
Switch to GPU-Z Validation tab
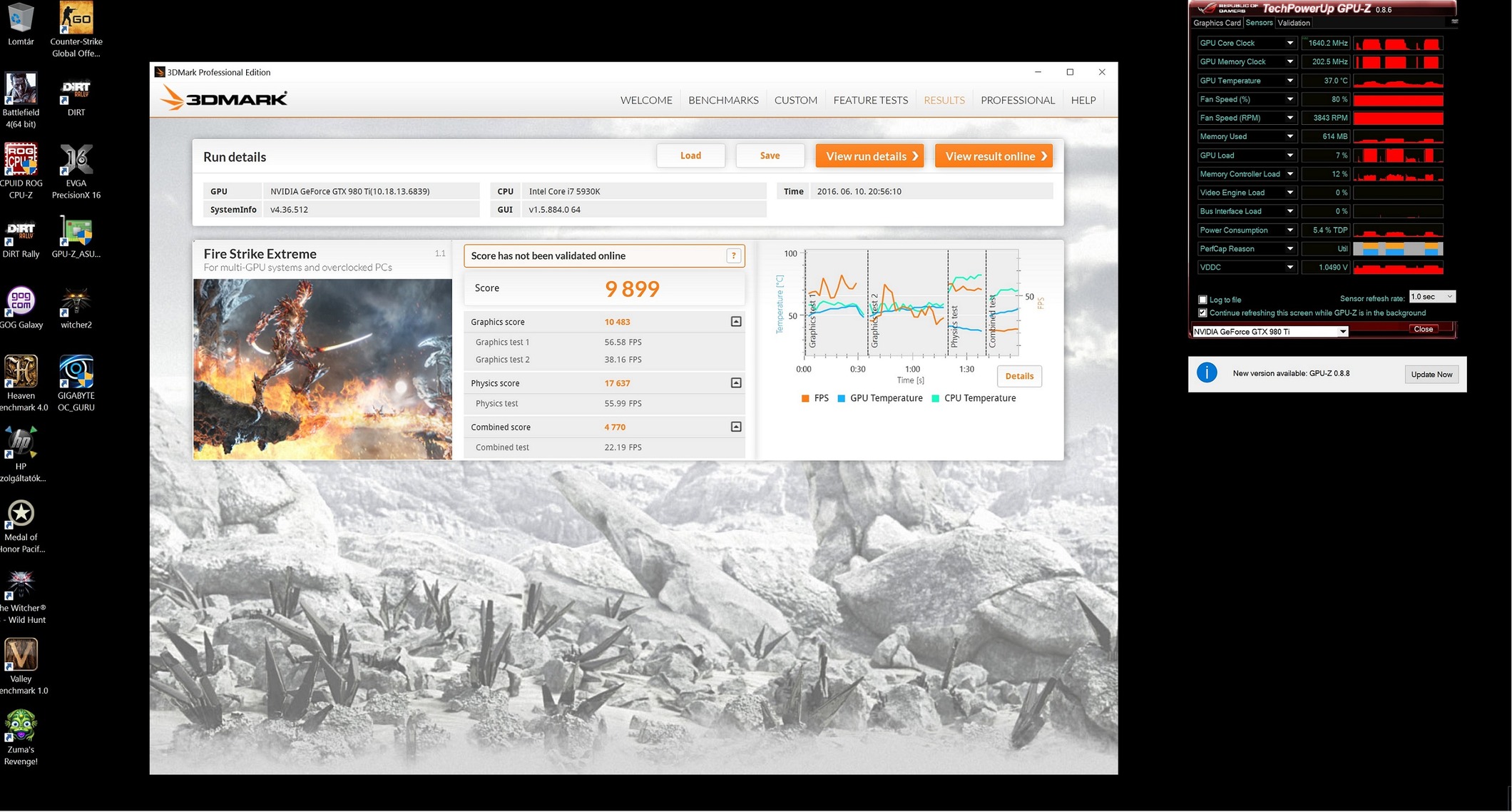1293,23
